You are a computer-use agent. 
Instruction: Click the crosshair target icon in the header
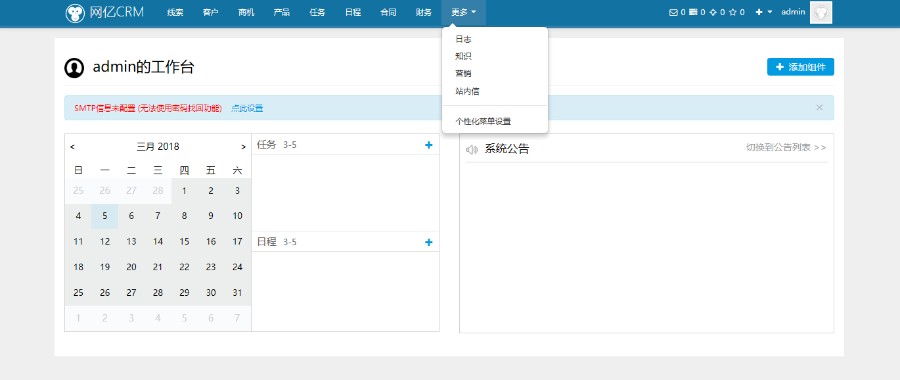point(713,12)
